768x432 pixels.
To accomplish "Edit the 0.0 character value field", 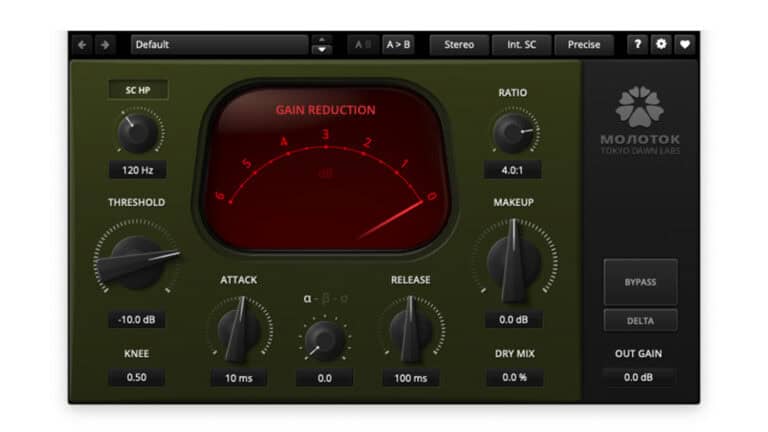I will [x=324, y=378].
